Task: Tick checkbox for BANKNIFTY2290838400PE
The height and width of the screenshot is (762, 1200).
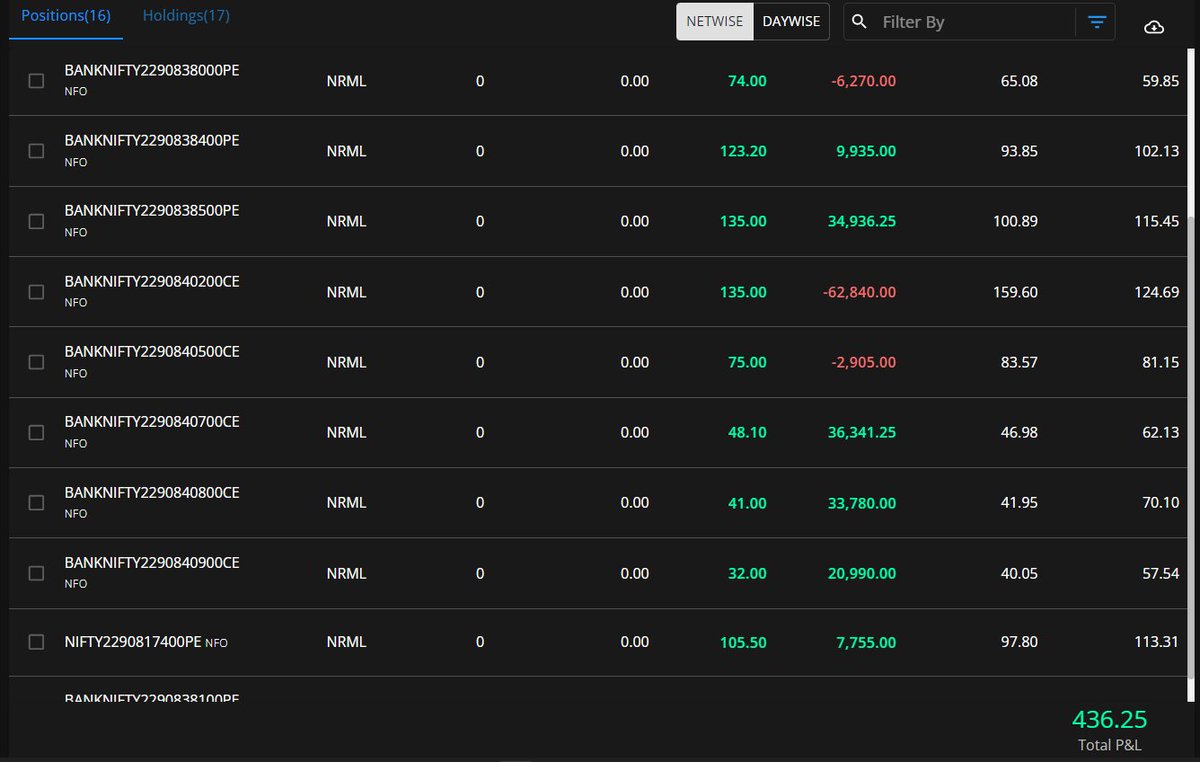Action: click(36, 151)
